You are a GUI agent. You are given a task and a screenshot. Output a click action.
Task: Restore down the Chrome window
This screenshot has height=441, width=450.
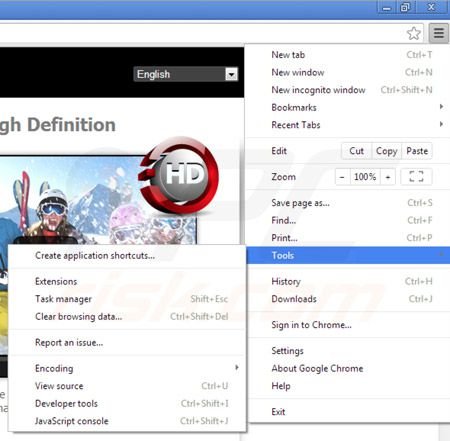click(x=405, y=7)
